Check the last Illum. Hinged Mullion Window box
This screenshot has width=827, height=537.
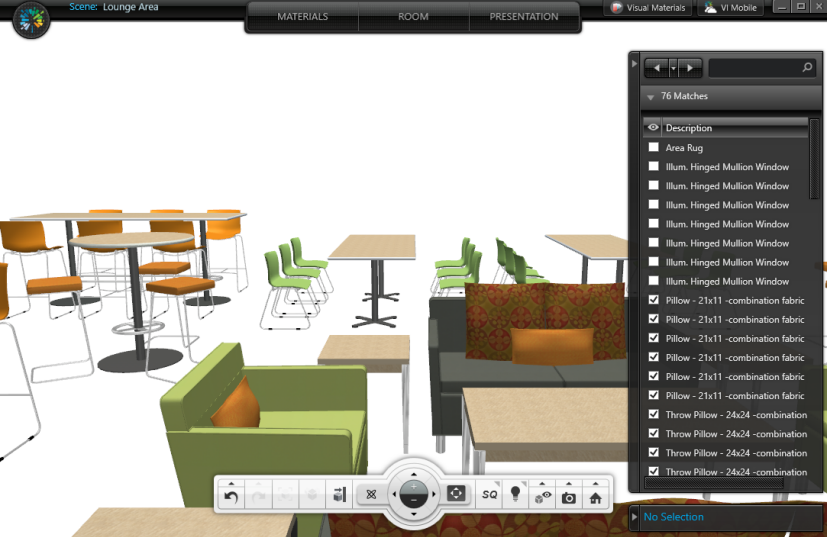[653, 281]
